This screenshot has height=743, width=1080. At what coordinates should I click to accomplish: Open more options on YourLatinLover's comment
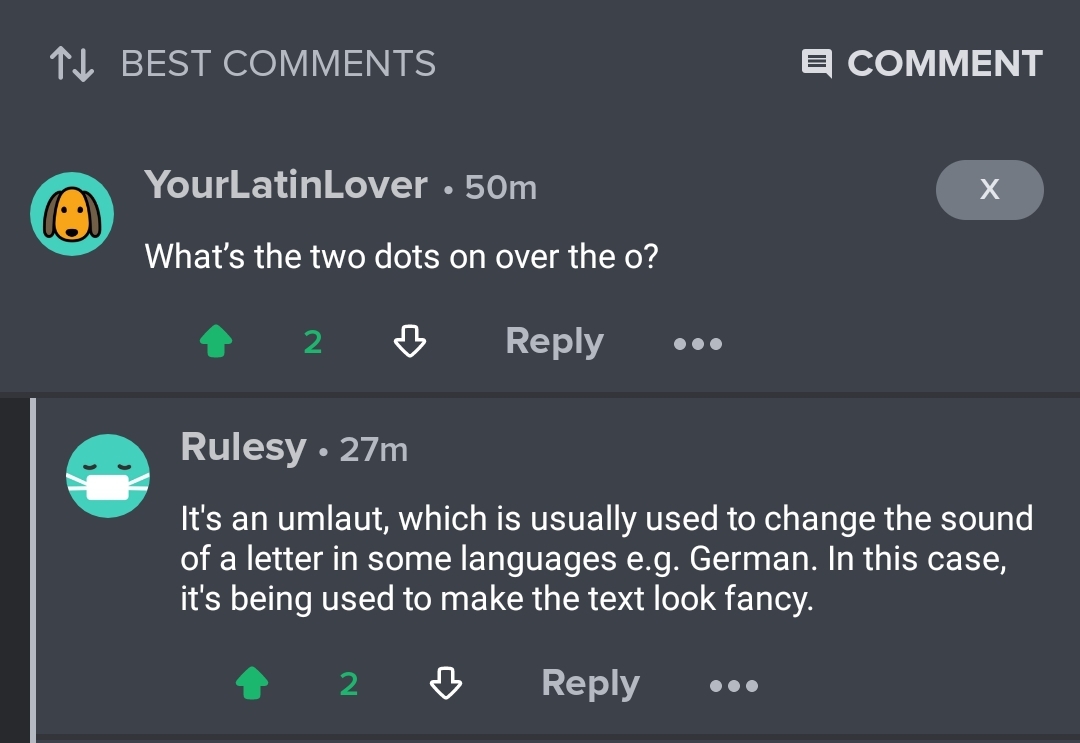tap(698, 344)
